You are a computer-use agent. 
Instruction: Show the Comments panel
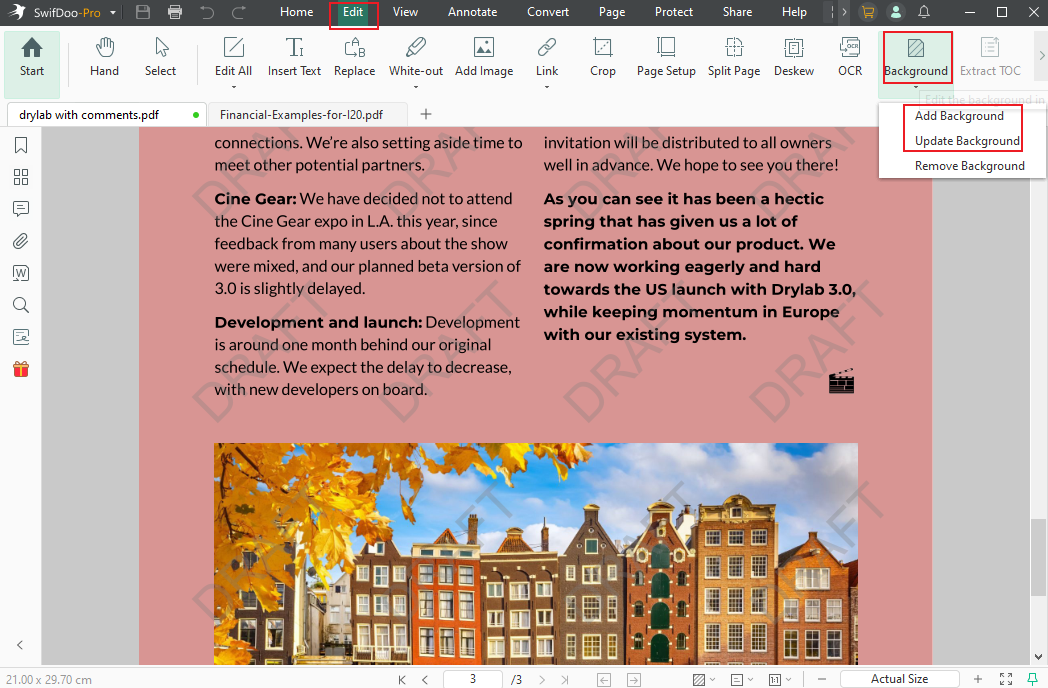20,209
